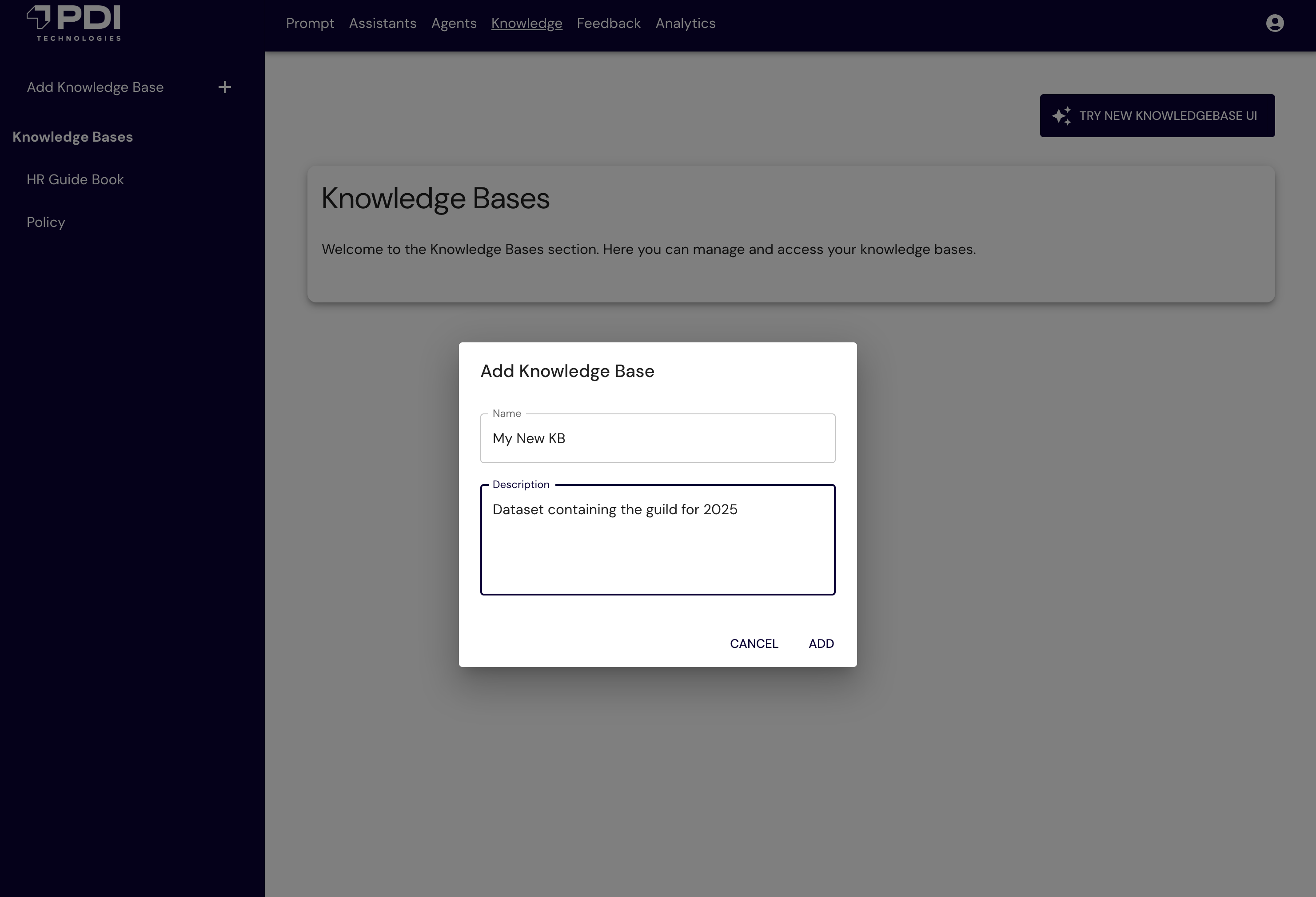Click sparkle icon on Try New Knowledgebase button
Viewport: 1316px width, 897px height.
[x=1061, y=115]
